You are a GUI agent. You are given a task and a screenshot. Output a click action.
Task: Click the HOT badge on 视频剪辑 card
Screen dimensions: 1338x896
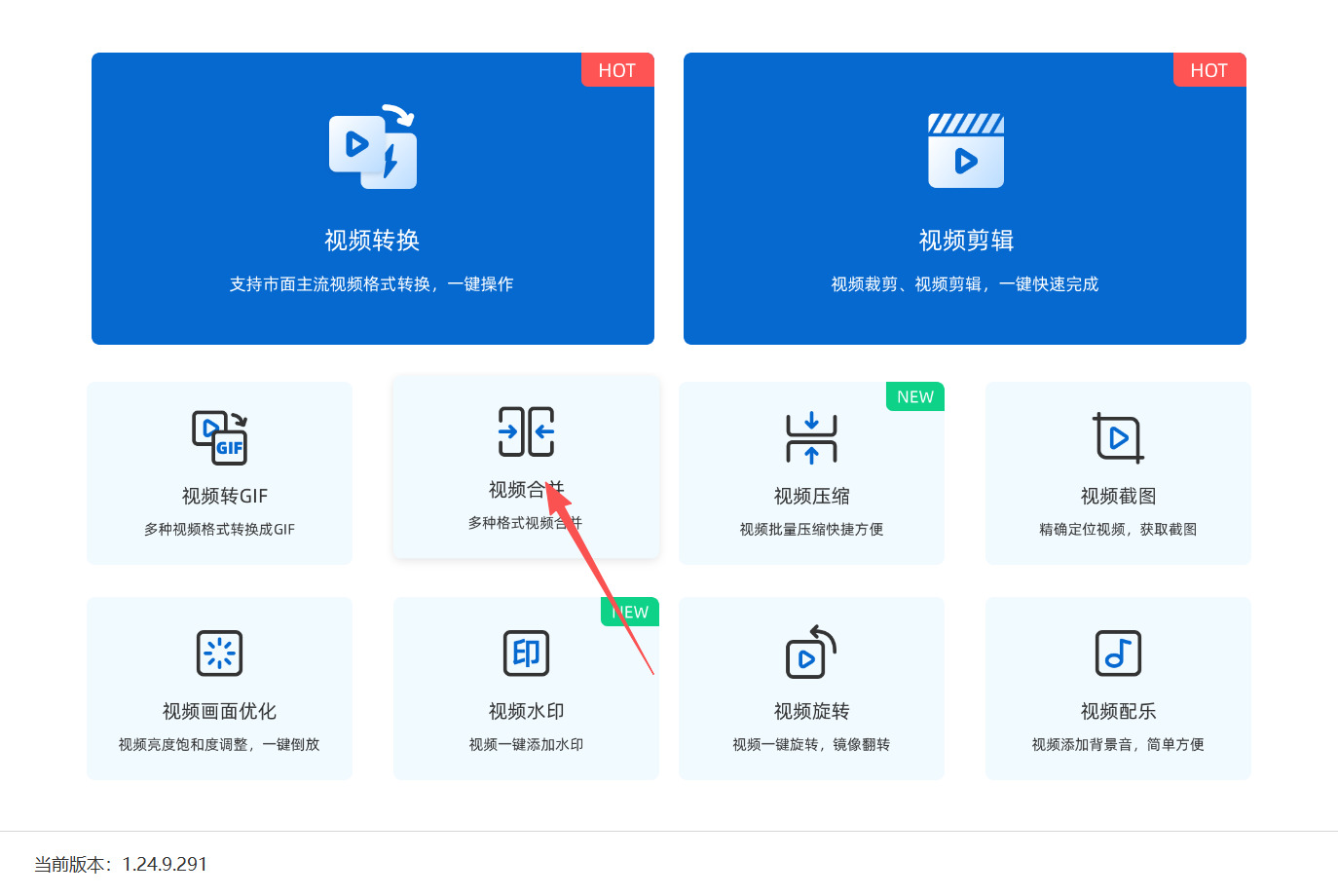click(x=1209, y=70)
